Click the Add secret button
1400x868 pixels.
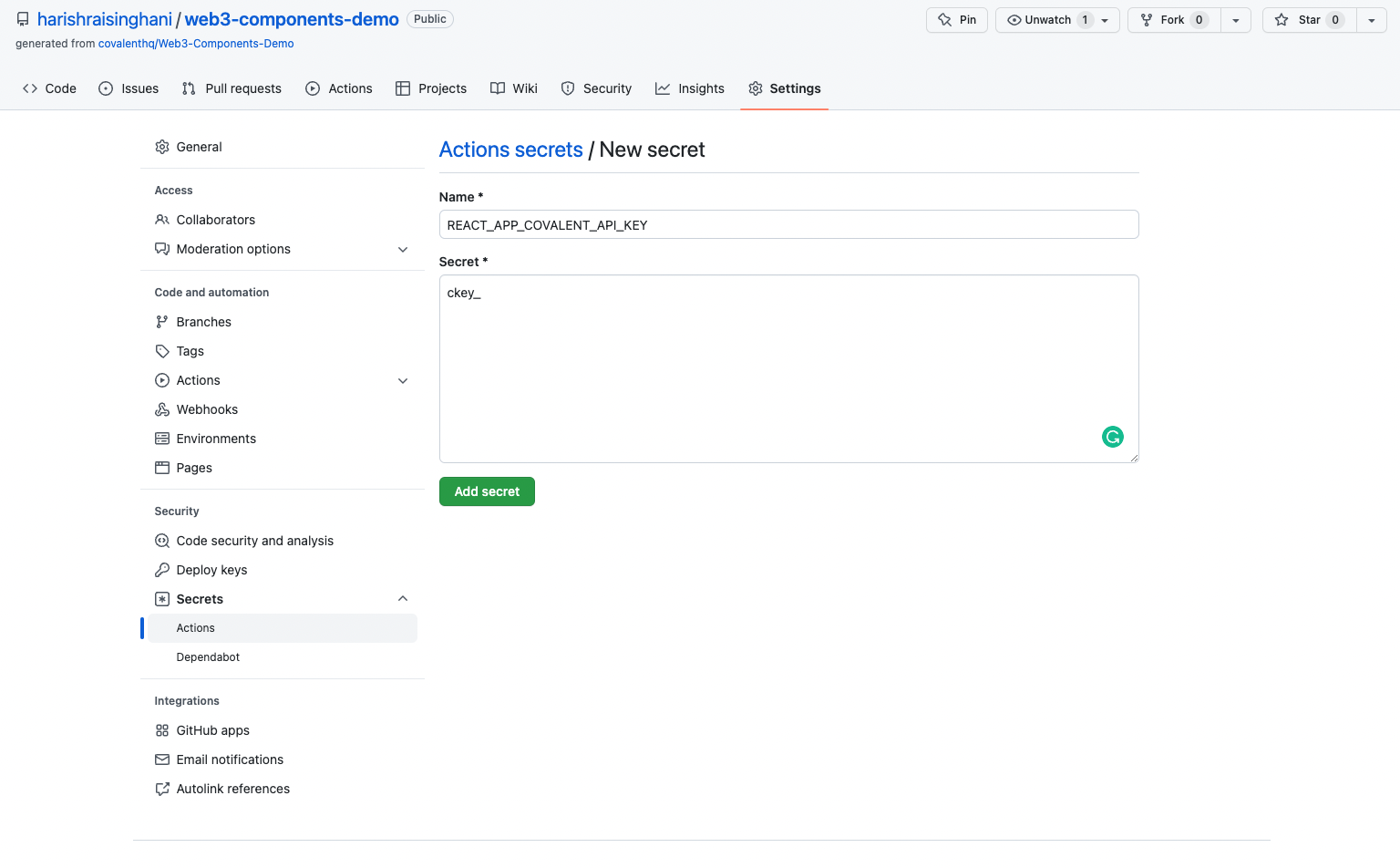click(487, 491)
